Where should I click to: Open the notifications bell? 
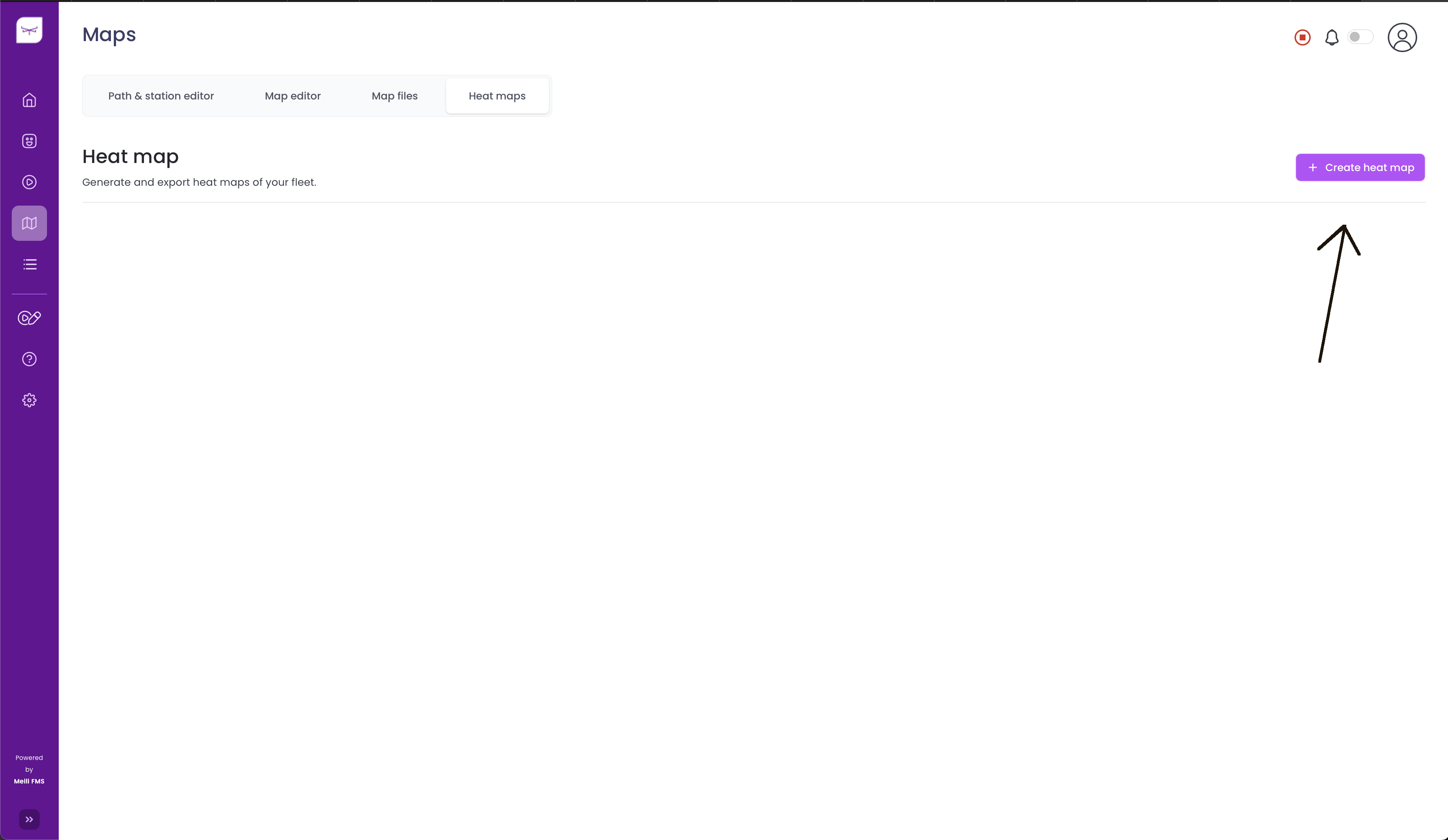(x=1331, y=37)
